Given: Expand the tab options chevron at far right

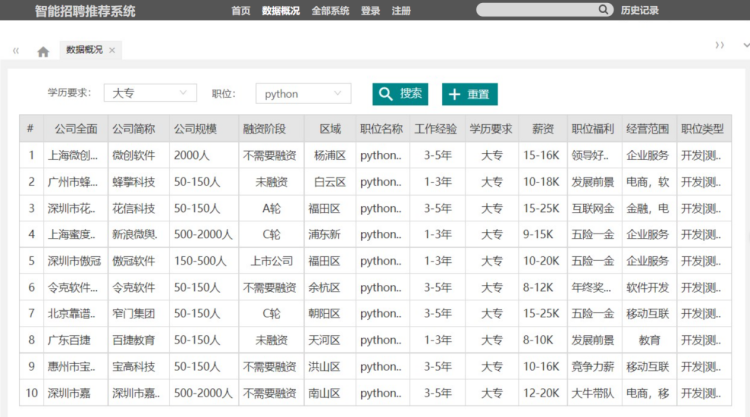Looking at the screenshot, I should coord(746,45).
